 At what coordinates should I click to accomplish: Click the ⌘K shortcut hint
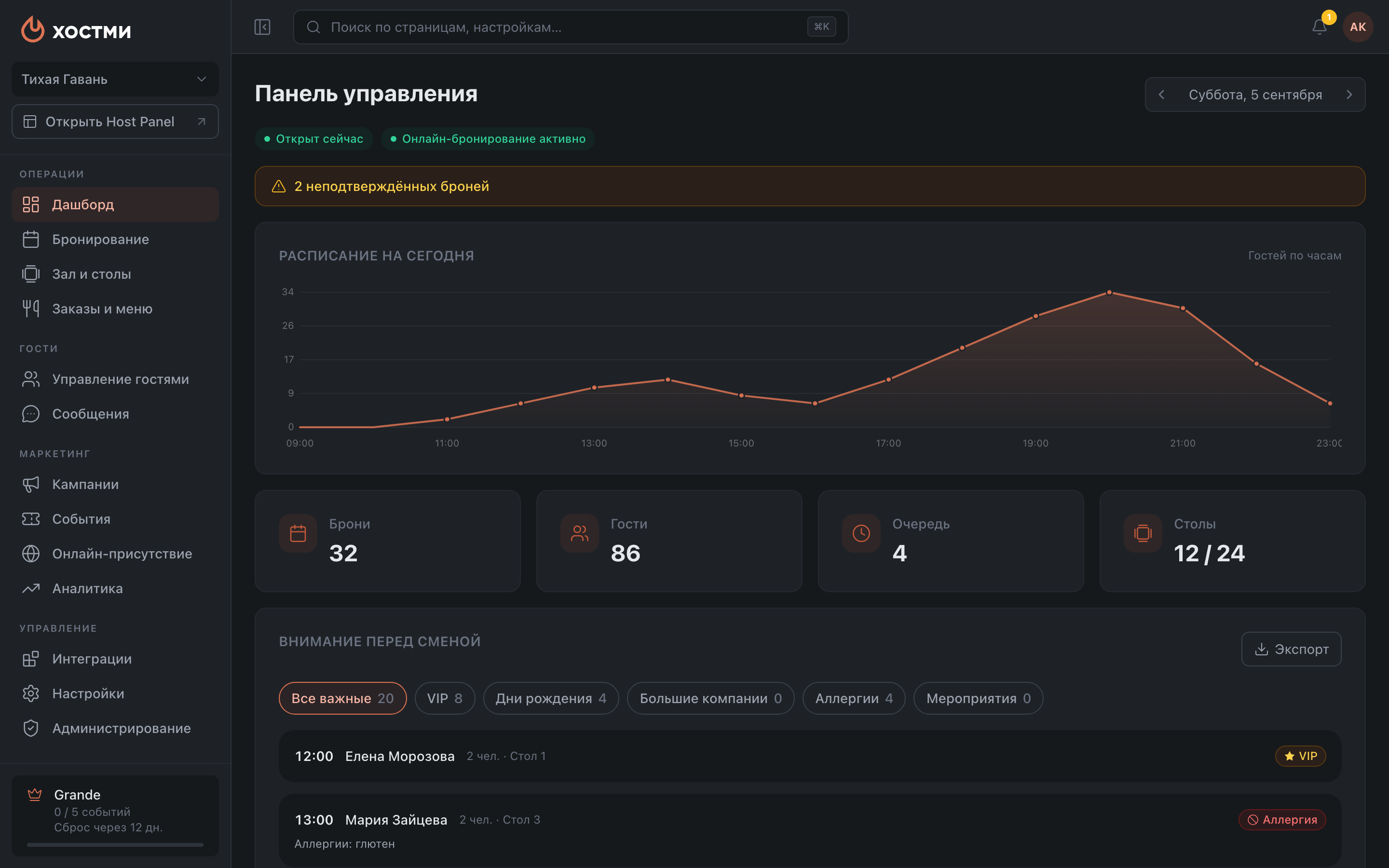coord(821,27)
